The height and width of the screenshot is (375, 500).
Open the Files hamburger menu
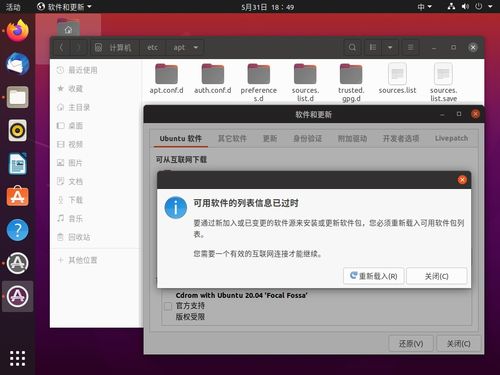click(411, 48)
